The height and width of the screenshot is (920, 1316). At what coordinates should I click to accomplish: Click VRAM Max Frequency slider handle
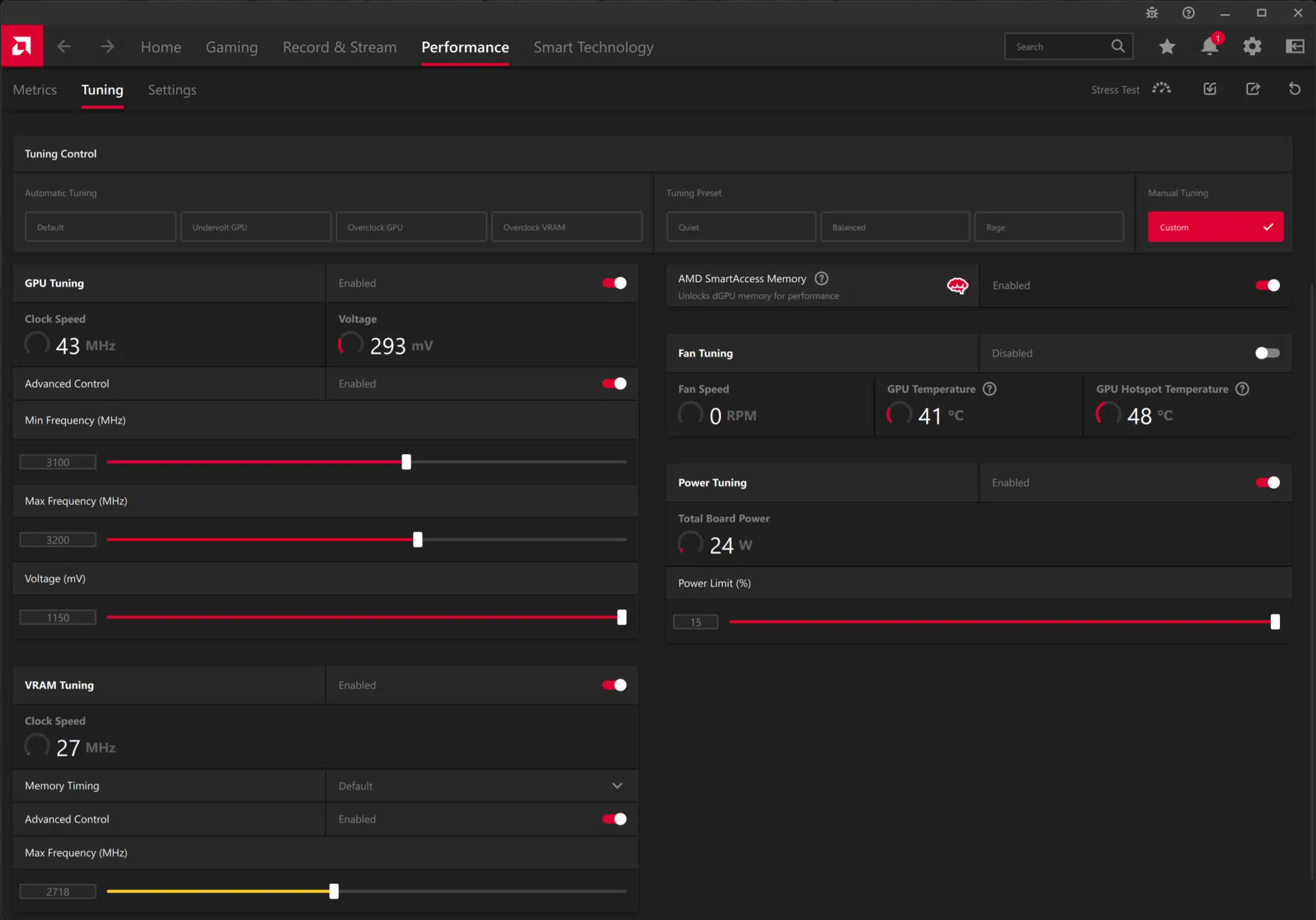(x=334, y=891)
